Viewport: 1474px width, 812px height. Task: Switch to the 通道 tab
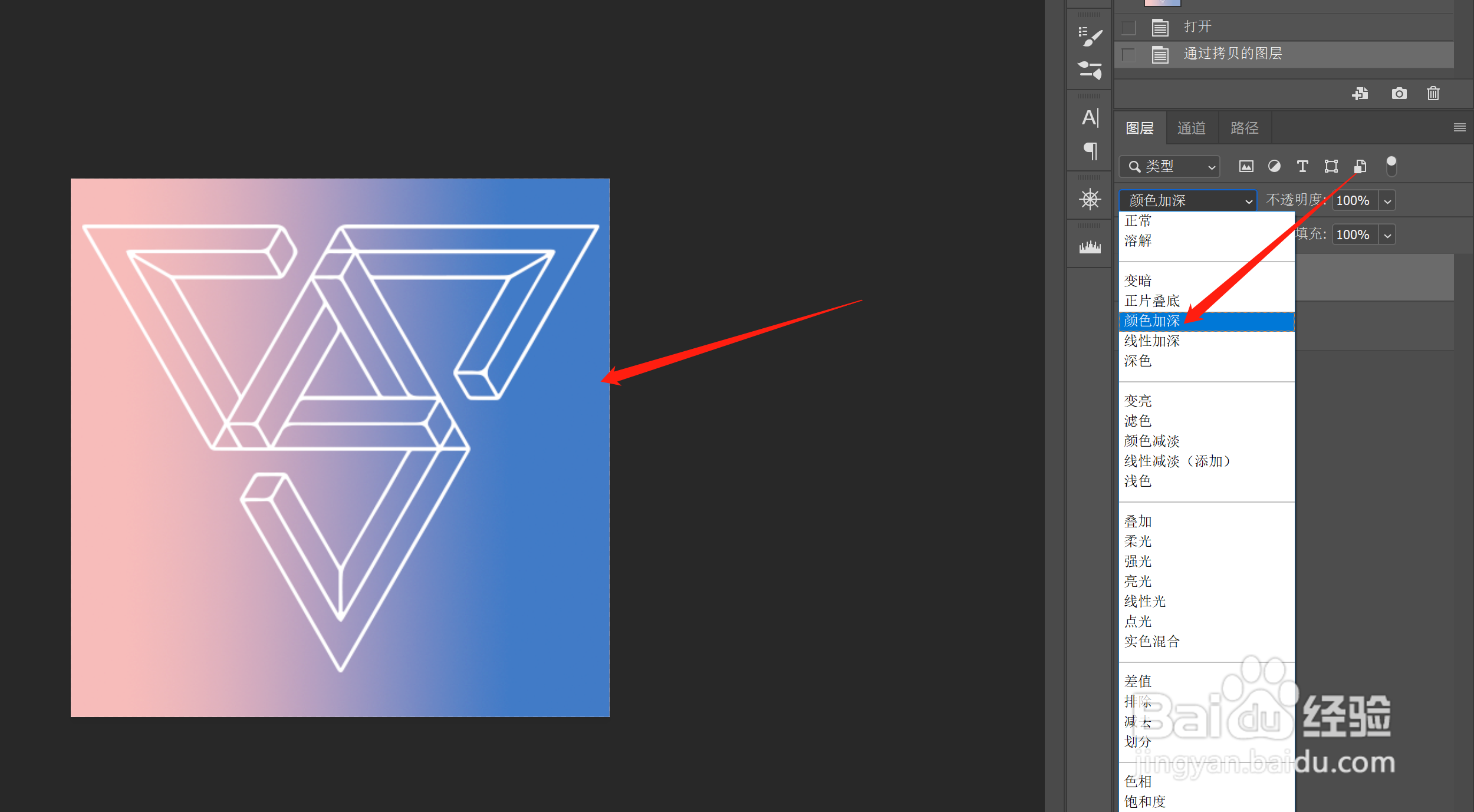pyautogui.click(x=1191, y=128)
